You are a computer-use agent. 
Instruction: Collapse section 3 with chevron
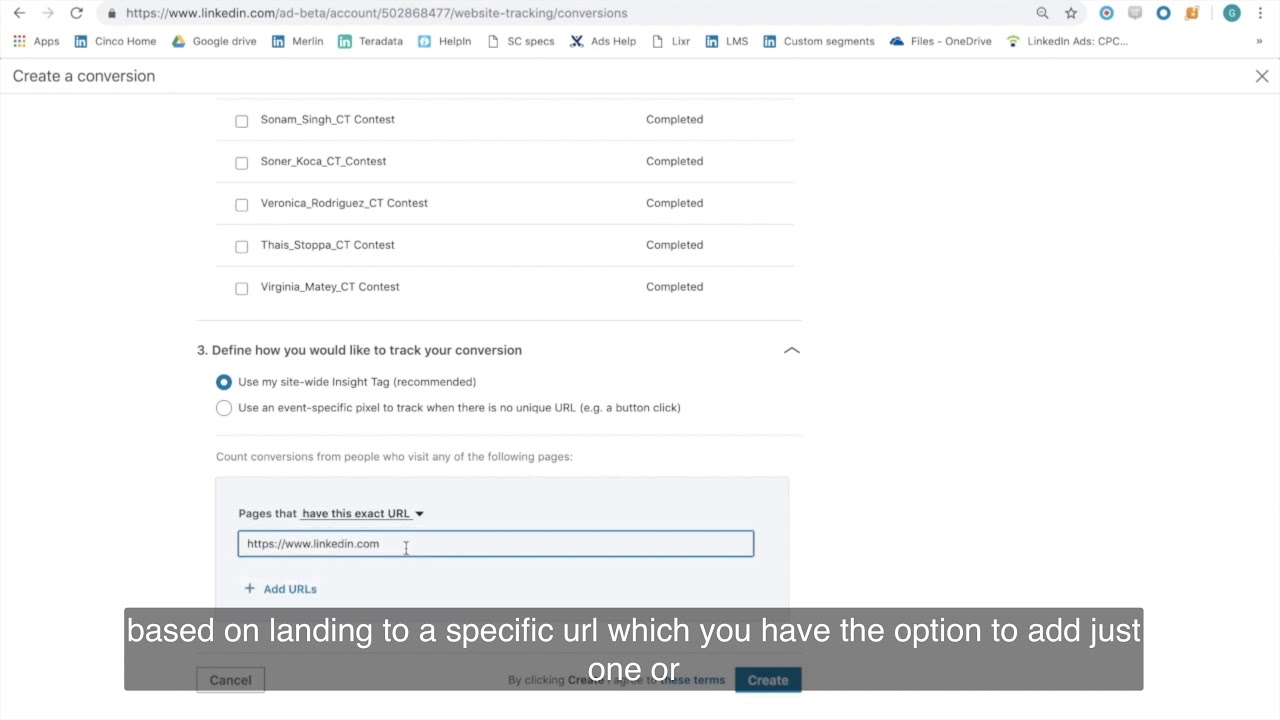[792, 350]
